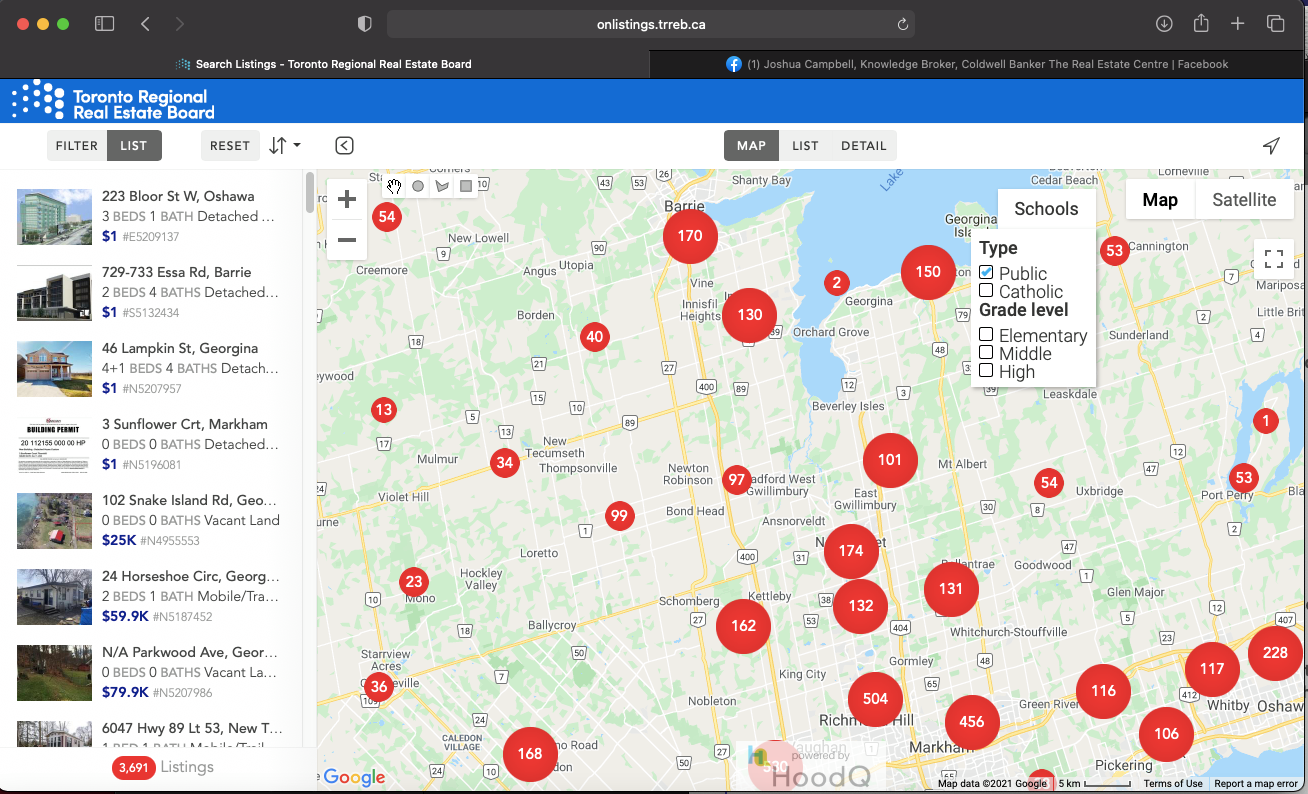Open the sort order dropdown

coord(285,146)
